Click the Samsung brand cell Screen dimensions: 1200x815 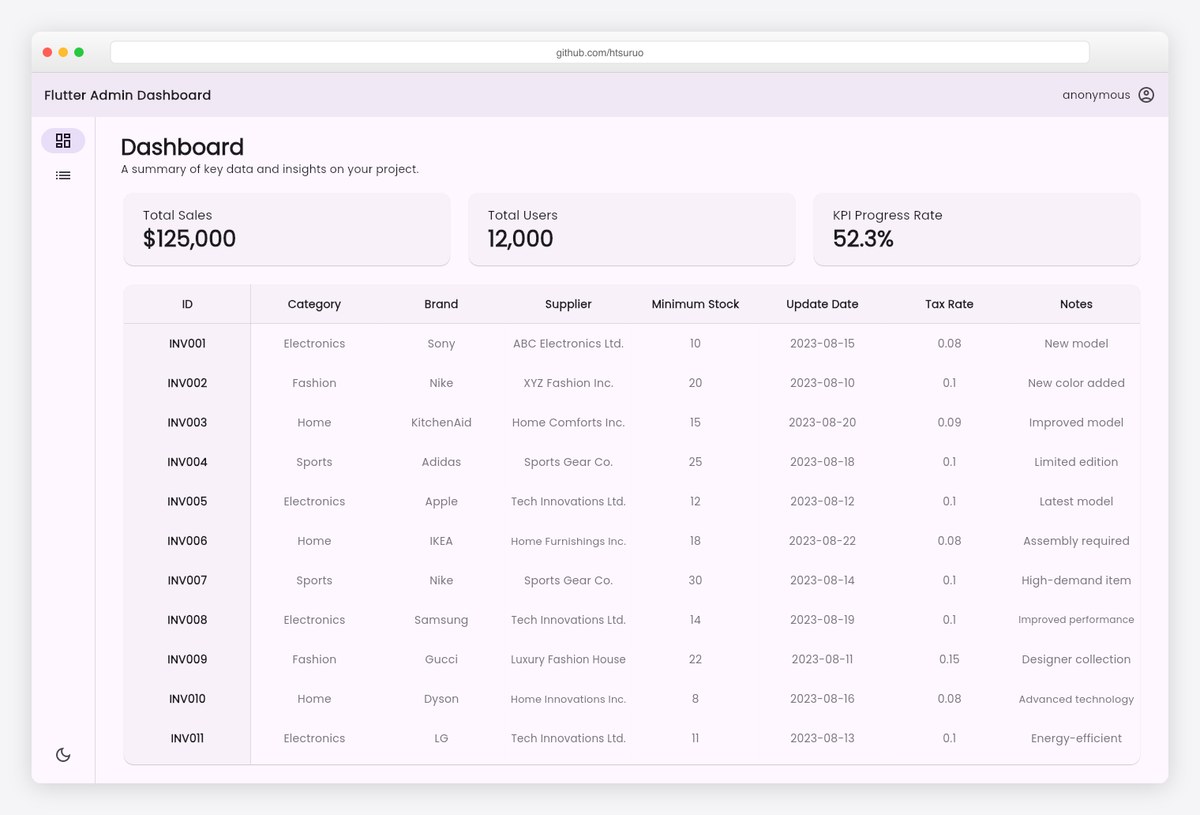[x=441, y=620]
